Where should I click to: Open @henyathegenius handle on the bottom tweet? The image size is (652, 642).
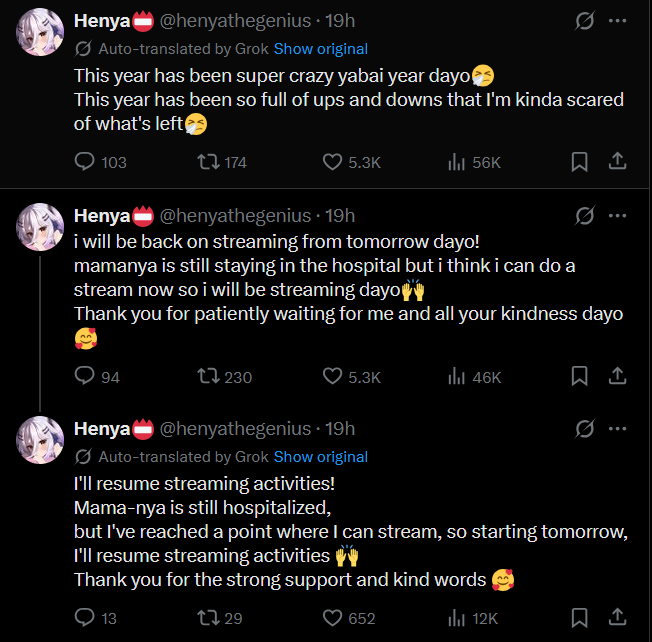(x=235, y=429)
